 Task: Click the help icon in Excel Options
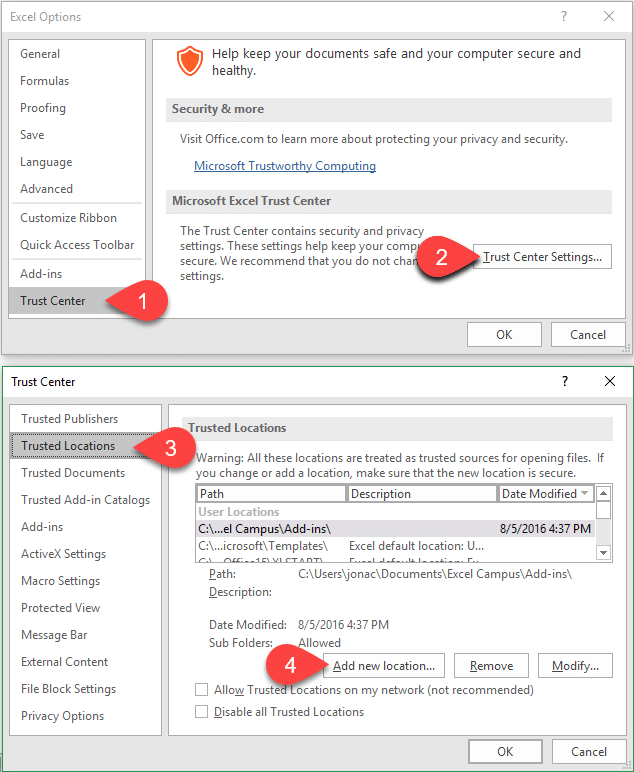point(565,16)
